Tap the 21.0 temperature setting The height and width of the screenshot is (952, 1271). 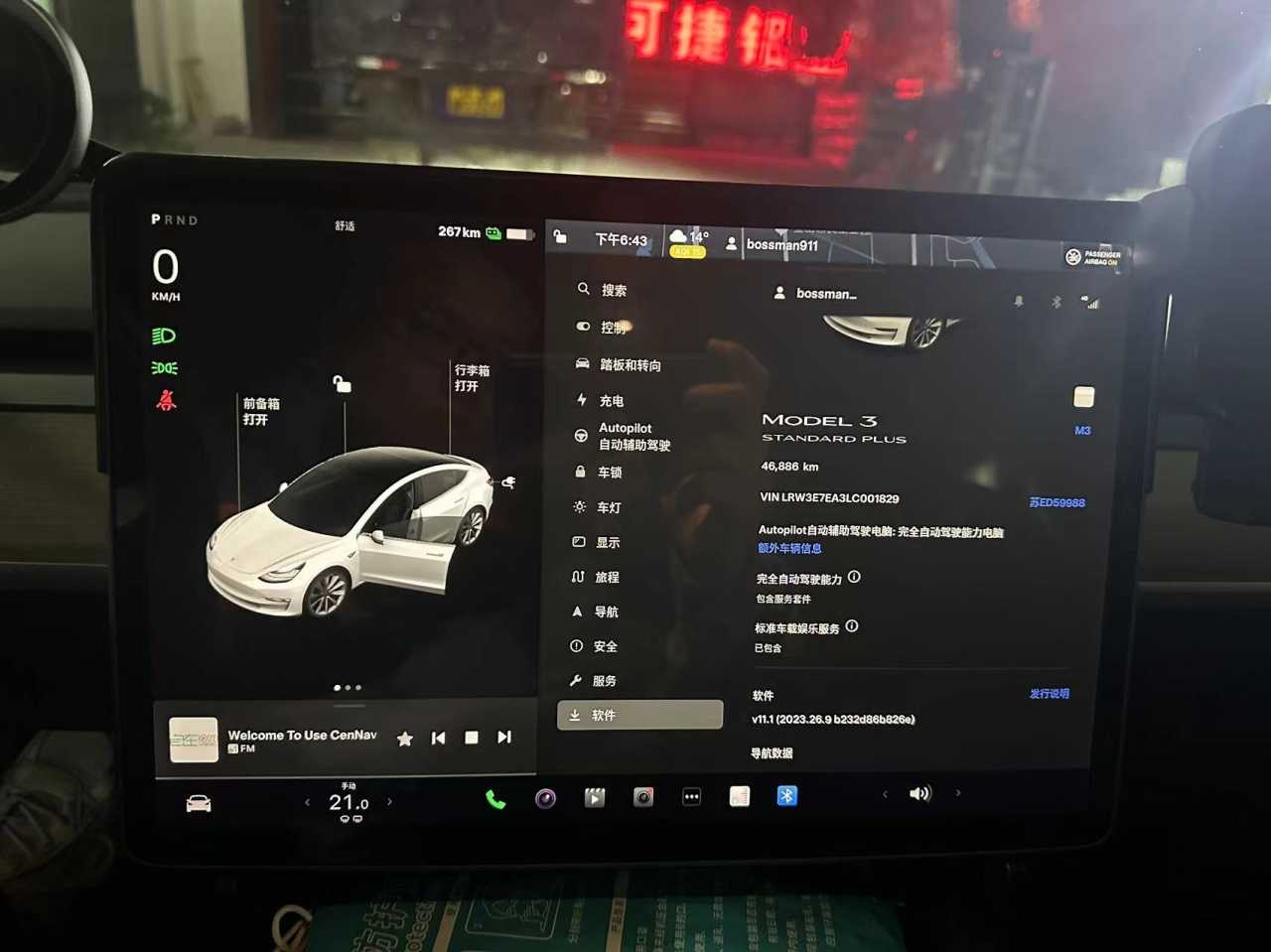(x=349, y=802)
